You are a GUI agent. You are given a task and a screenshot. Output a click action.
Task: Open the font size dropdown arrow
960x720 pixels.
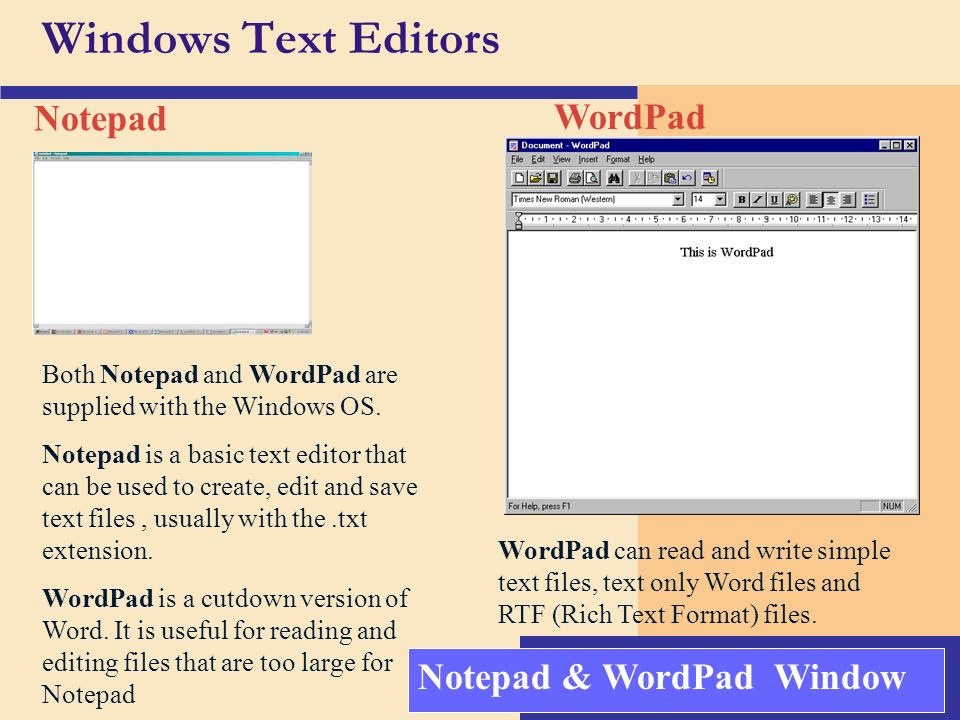(720, 200)
